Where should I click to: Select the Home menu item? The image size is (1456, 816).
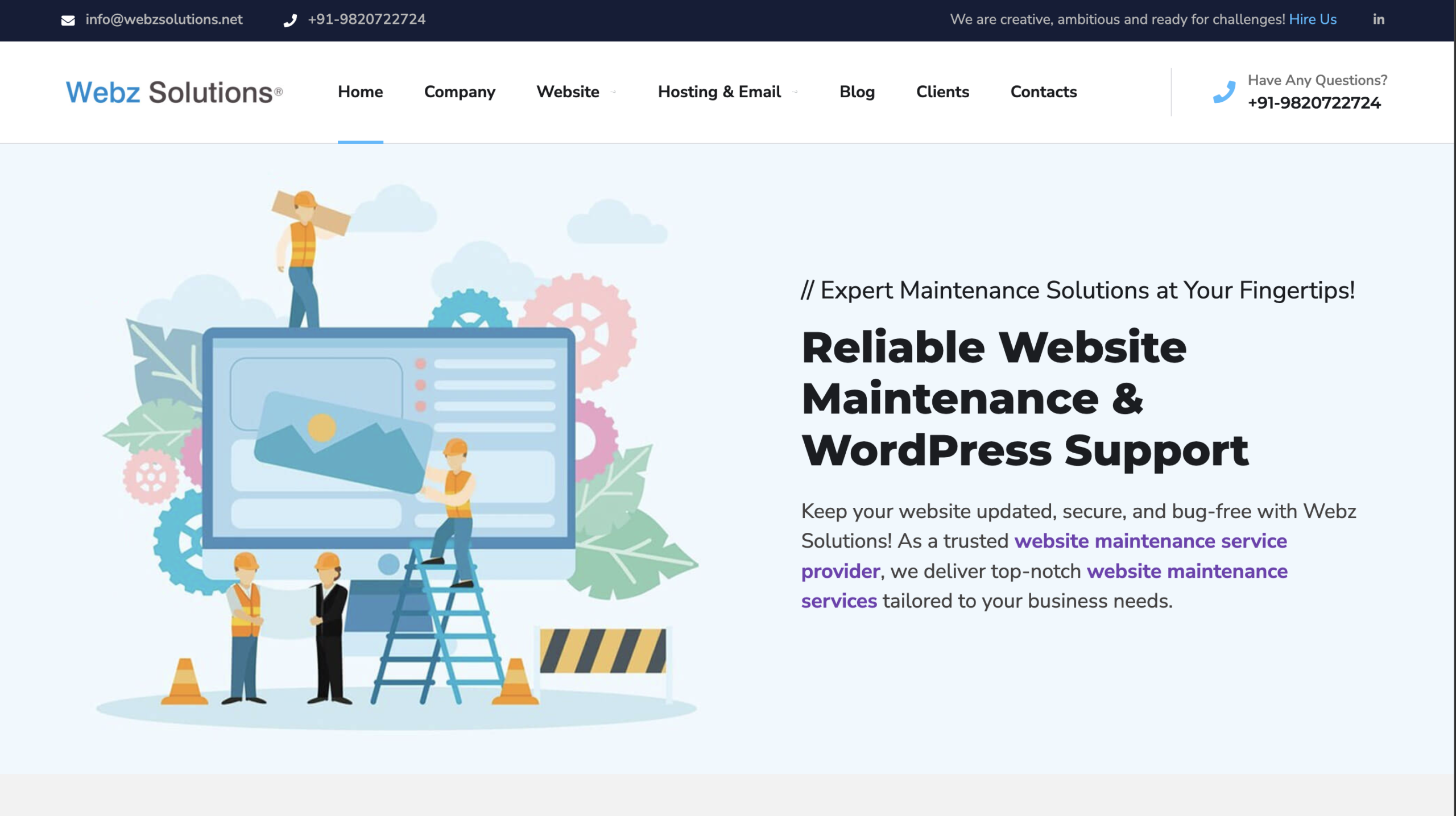click(x=360, y=92)
